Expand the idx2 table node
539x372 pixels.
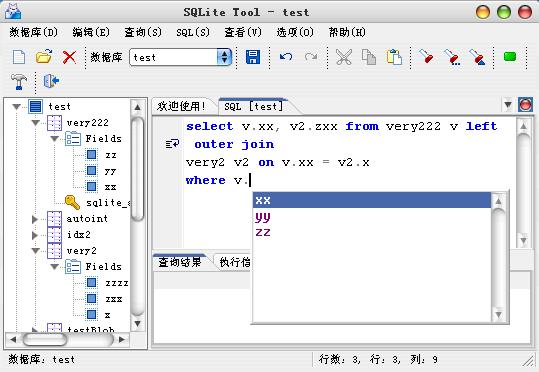tap(35, 235)
